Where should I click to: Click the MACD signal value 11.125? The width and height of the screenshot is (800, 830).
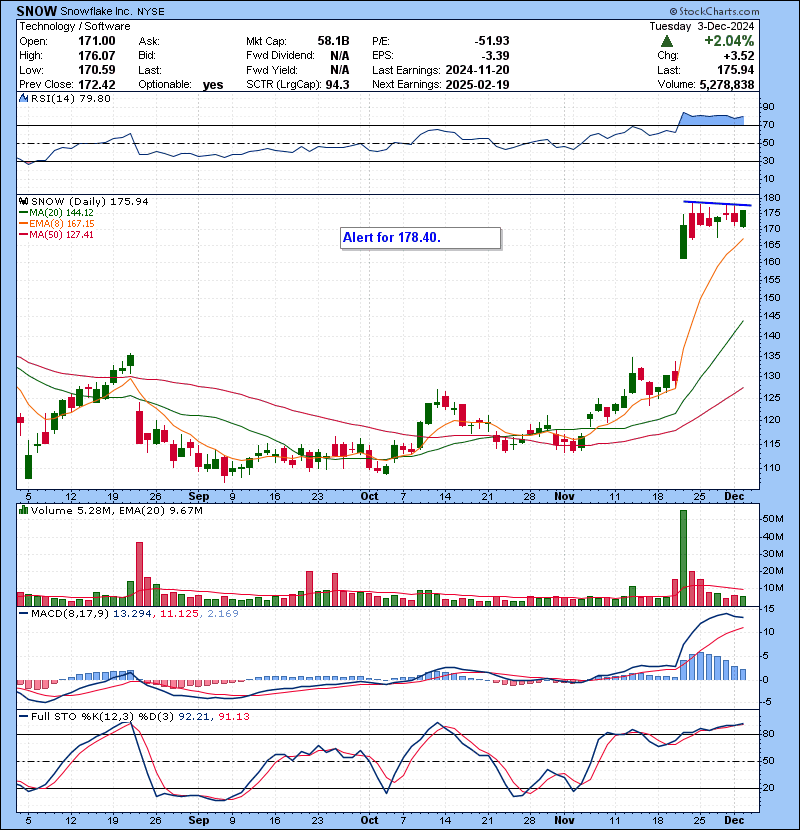(x=179, y=614)
